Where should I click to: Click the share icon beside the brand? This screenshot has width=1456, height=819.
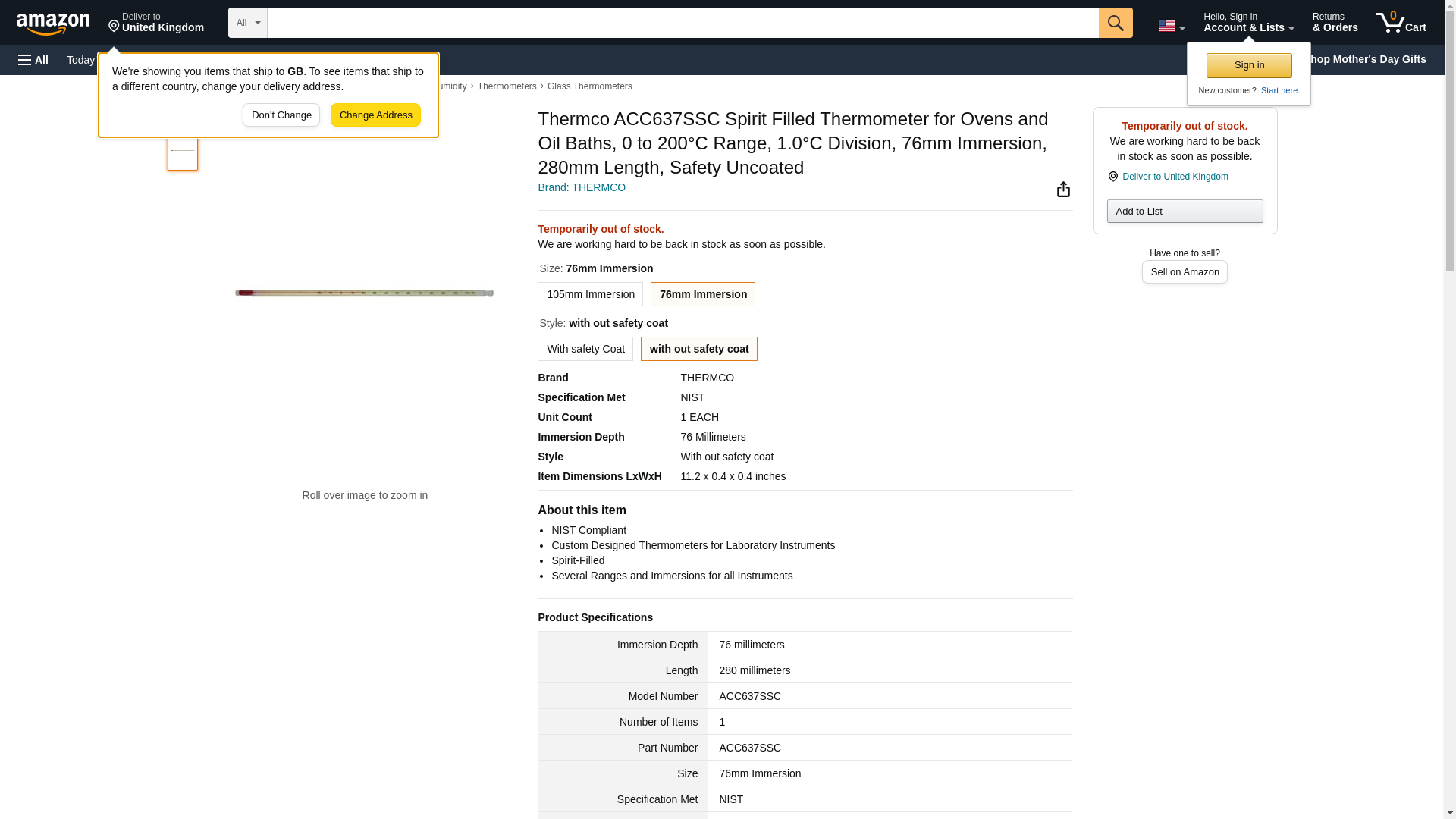1063,190
